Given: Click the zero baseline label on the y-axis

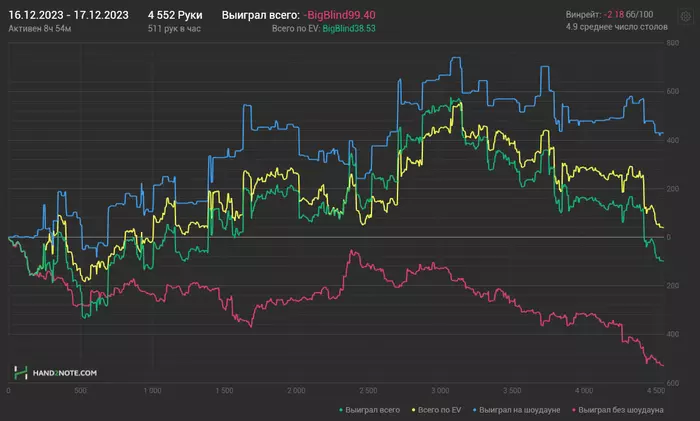Looking at the screenshot, I should coord(668,237).
